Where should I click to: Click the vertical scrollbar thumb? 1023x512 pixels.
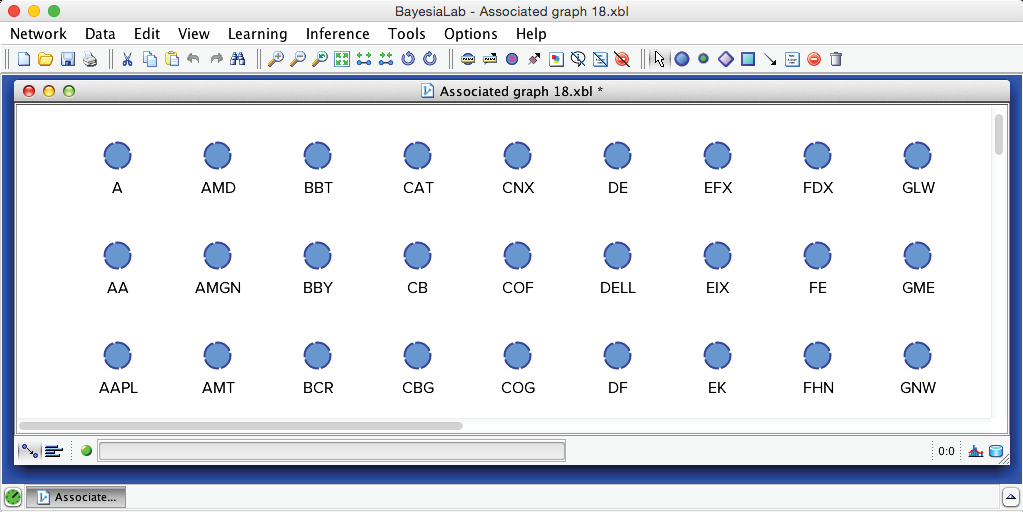998,134
